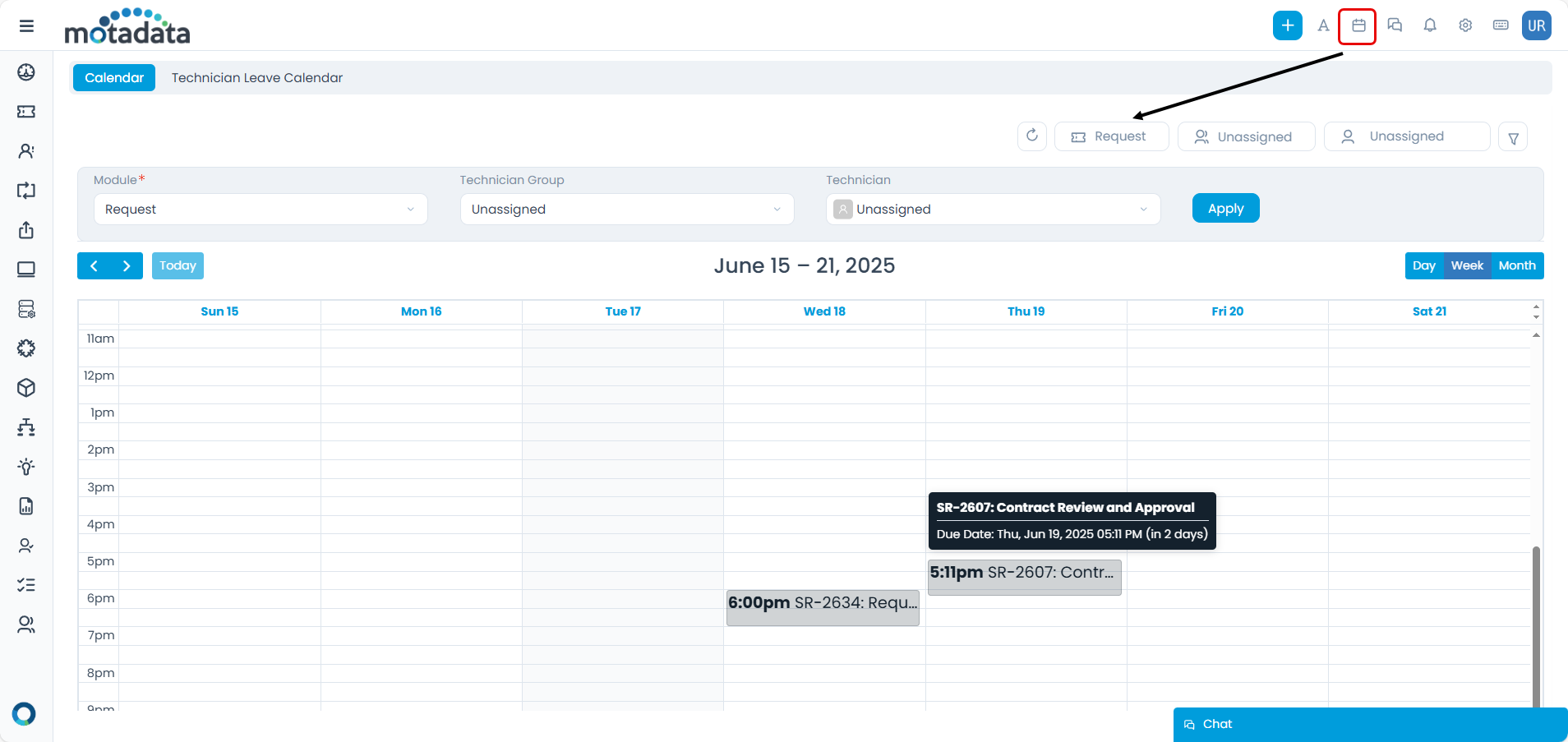Select the ticket icon in the sidebar
The image size is (1568, 742).
(x=26, y=112)
